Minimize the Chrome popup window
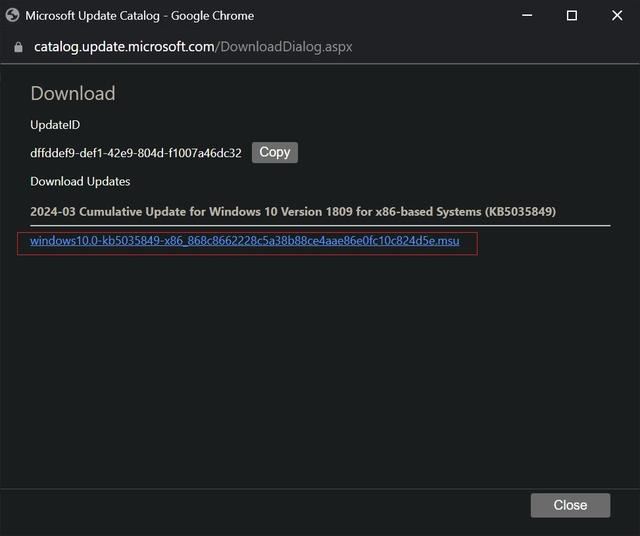This screenshot has height=536, width=640. click(x=526, y=15)
